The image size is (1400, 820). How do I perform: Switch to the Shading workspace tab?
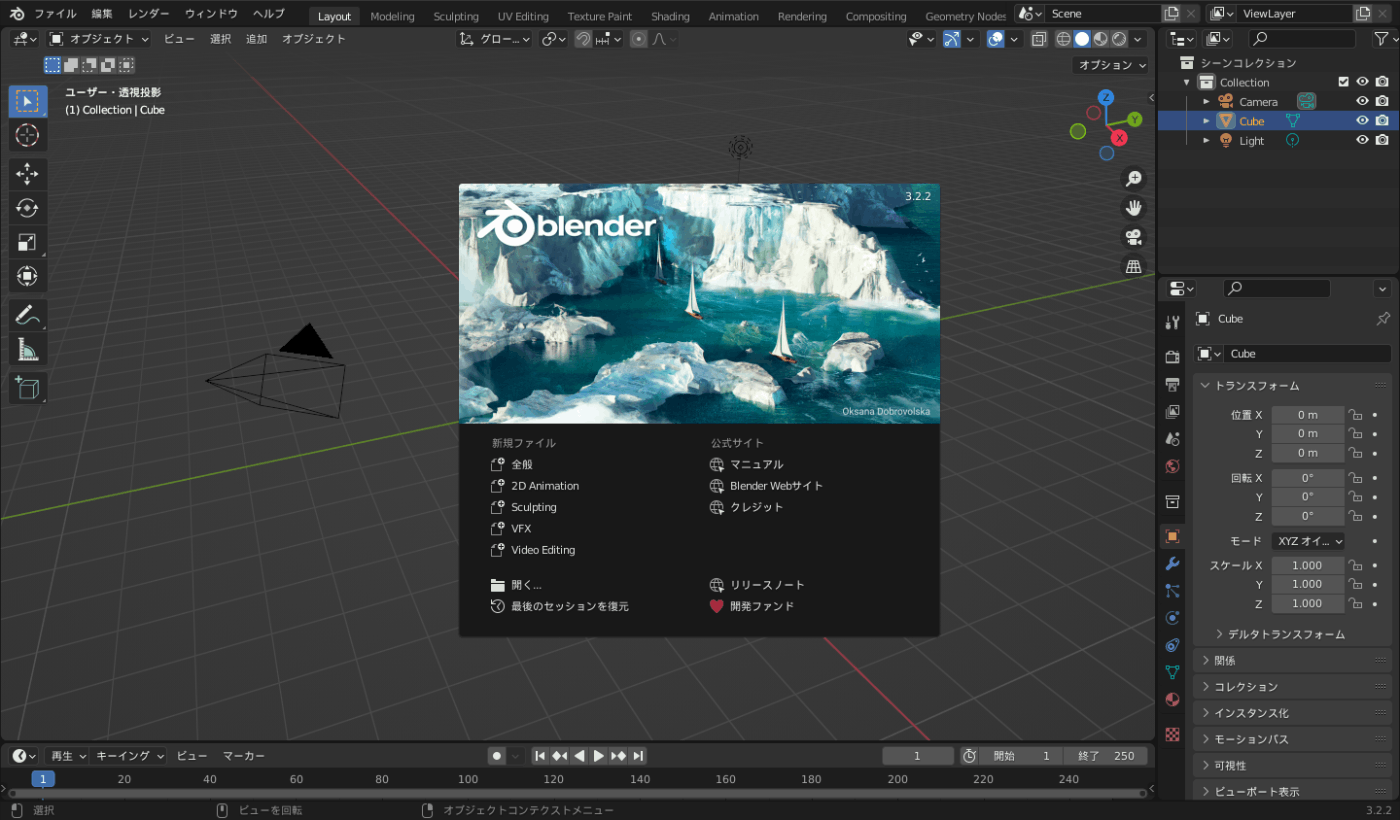pos(670,16)
